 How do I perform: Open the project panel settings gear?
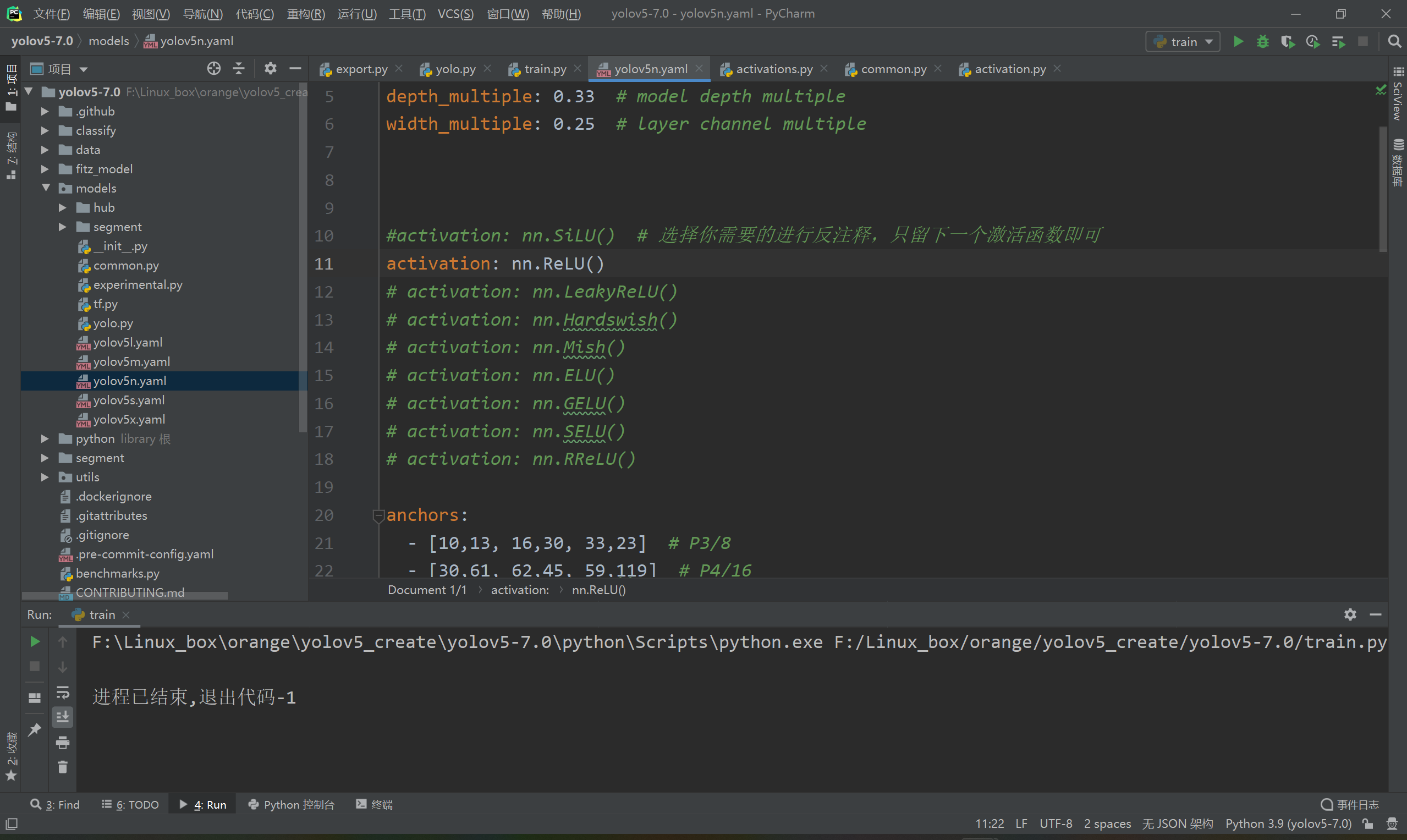271,69
